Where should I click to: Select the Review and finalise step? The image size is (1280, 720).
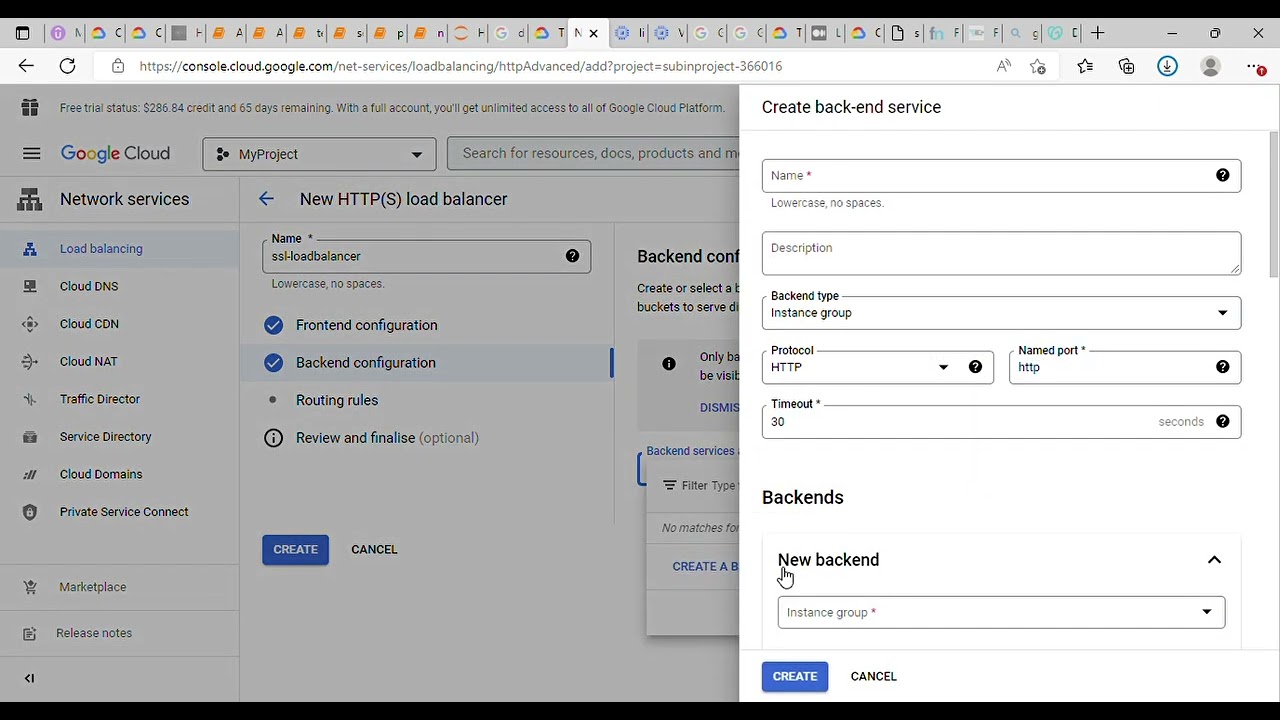coord(387,438)
